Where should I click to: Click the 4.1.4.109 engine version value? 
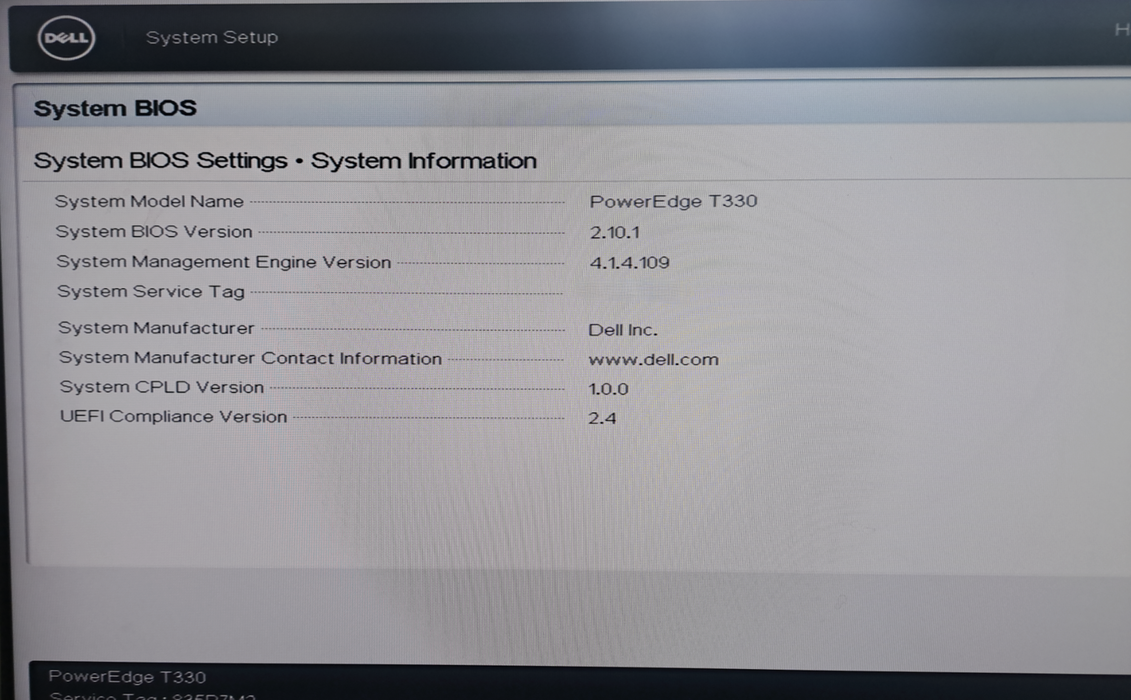tap(630, 263)
